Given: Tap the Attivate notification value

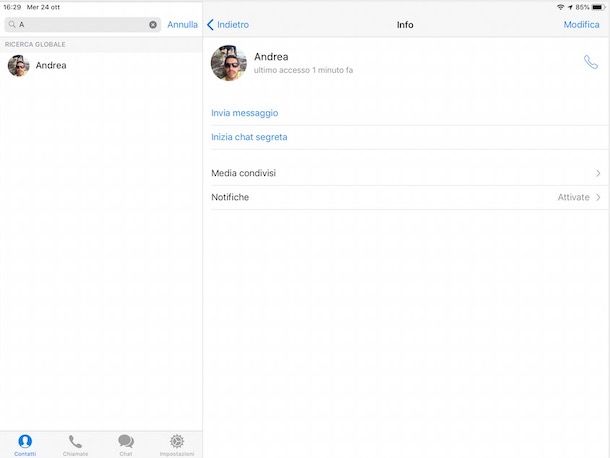Looking at the screenshot, I should point(573,197).
